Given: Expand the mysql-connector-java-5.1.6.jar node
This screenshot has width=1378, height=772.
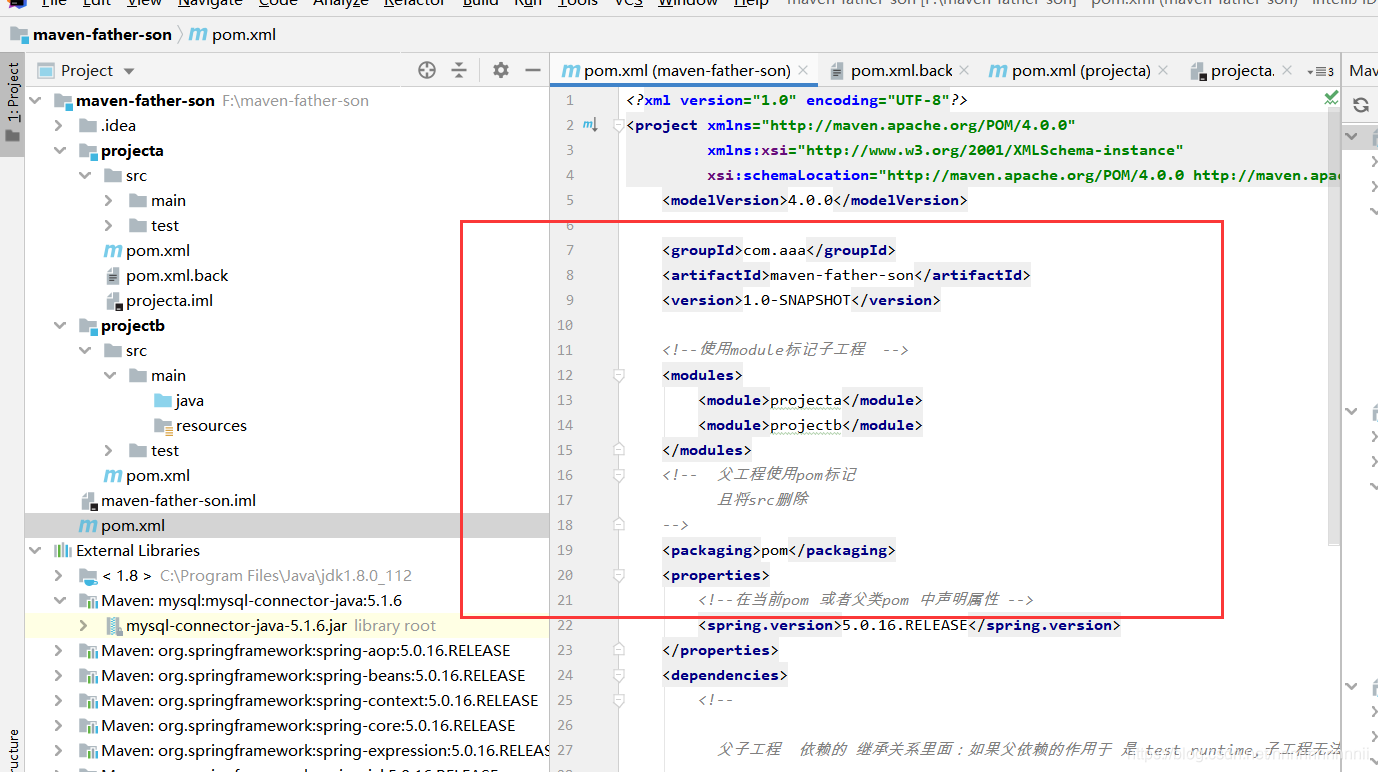Looking at the screenshot, I should click(84, 626).
